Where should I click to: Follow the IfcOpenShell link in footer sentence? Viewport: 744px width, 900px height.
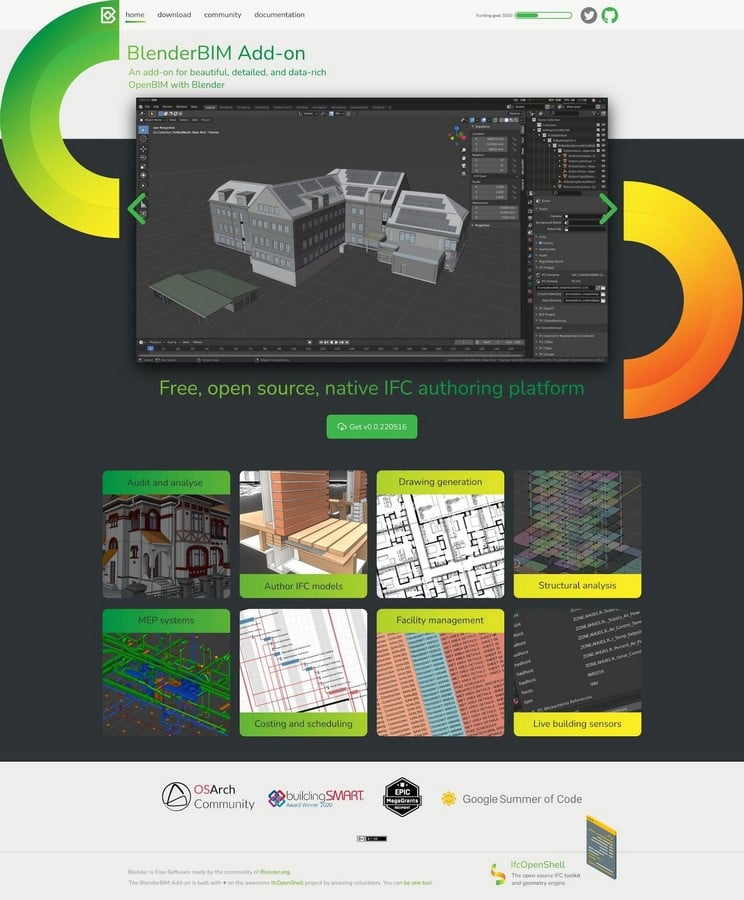tap(287, 883)
